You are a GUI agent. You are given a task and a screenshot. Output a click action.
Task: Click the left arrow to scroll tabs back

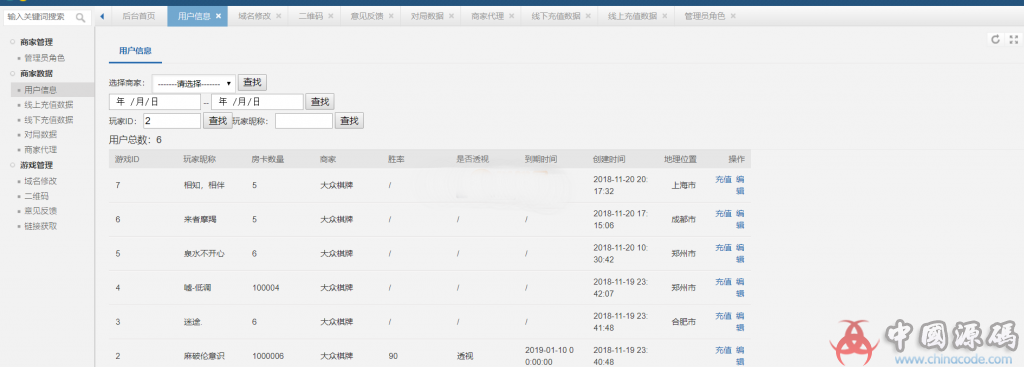coord(103,16)
